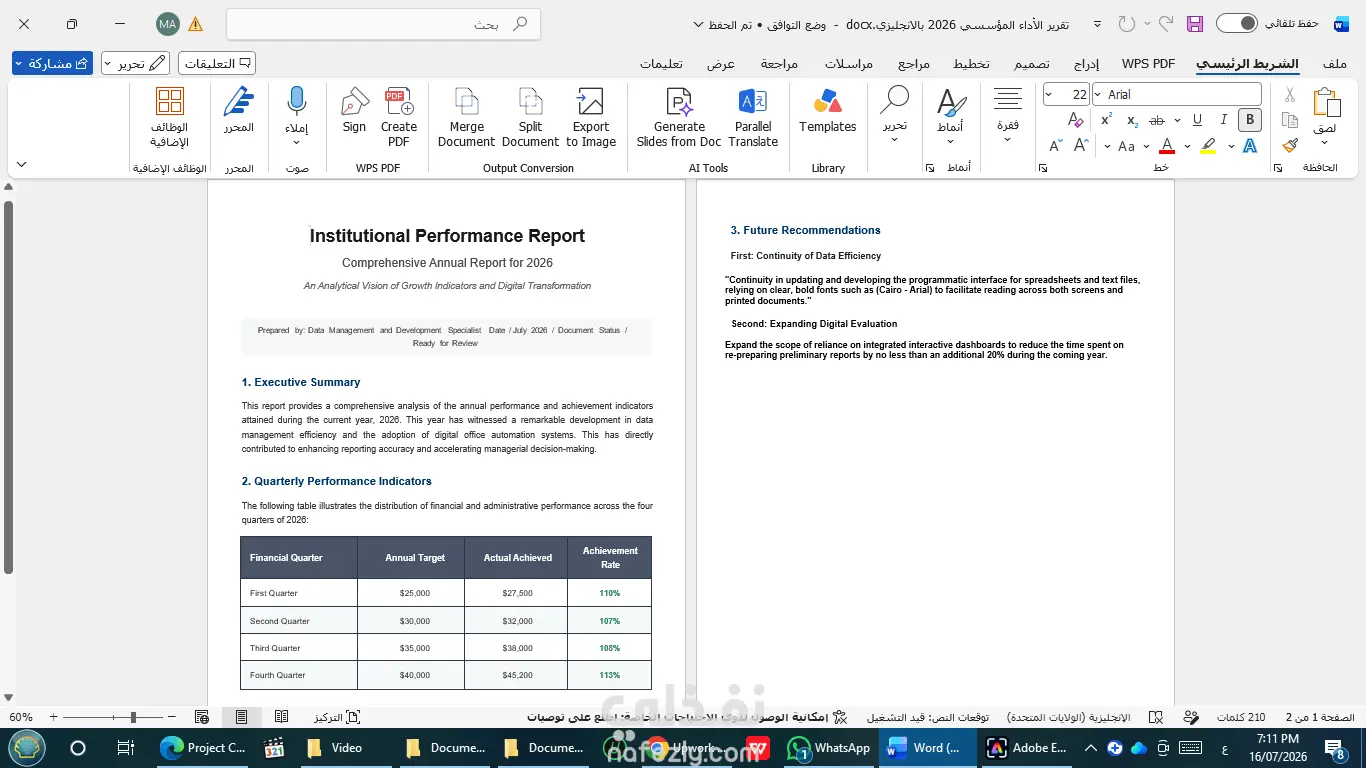Image resolution: width=1366 pixels, height=768 pixels.
Task: Open the font size 22 box
Action: coord(1066,94)
